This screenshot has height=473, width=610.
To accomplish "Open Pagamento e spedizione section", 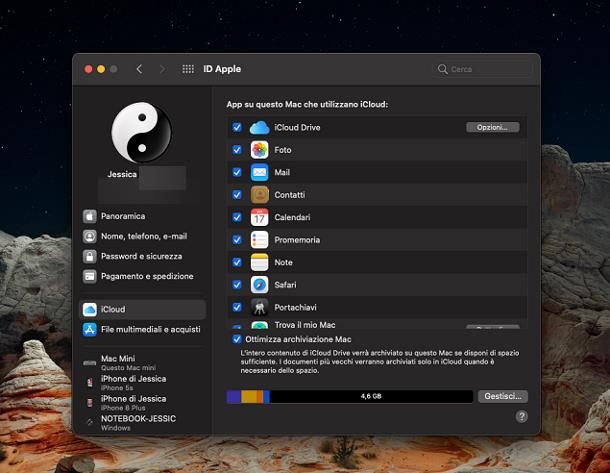I will [143, 277].
